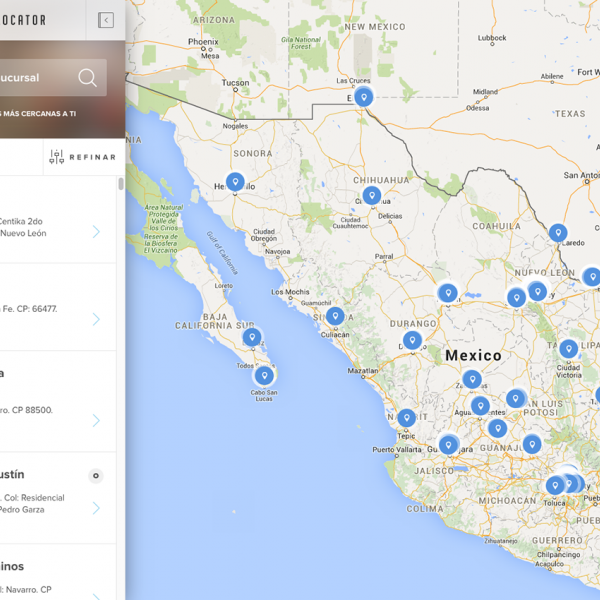Click the Phoenix city label on map
Viewport: 600px width, 600px height.
203,42
